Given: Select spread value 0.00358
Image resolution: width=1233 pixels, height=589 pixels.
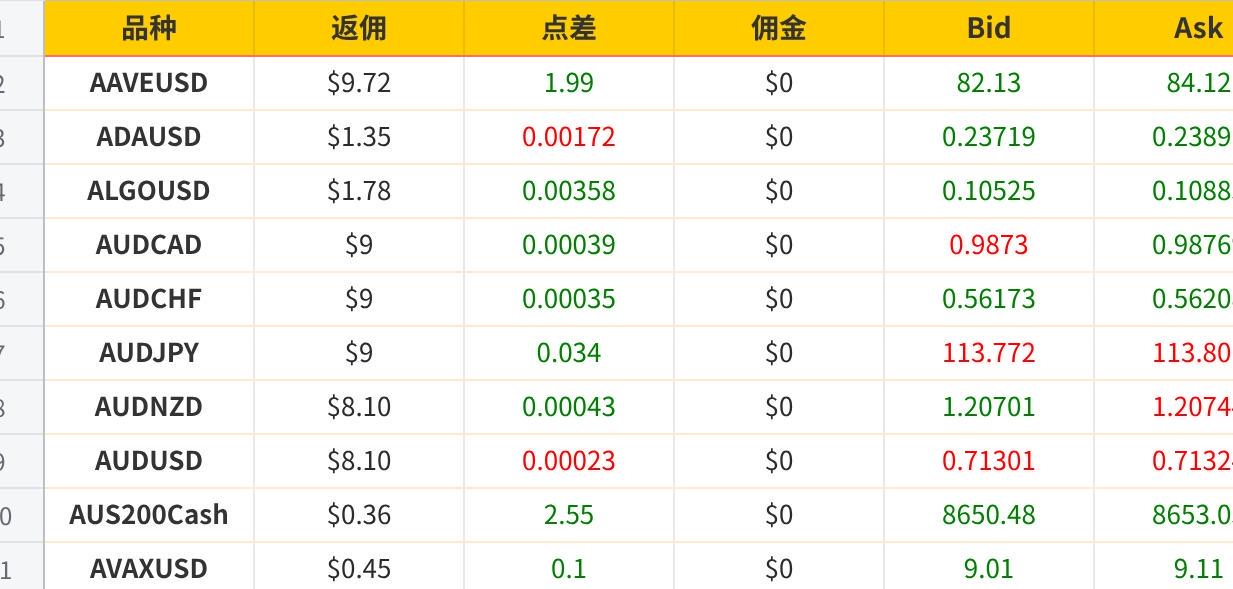Looking at the screenshot, I should pos(569,191).
